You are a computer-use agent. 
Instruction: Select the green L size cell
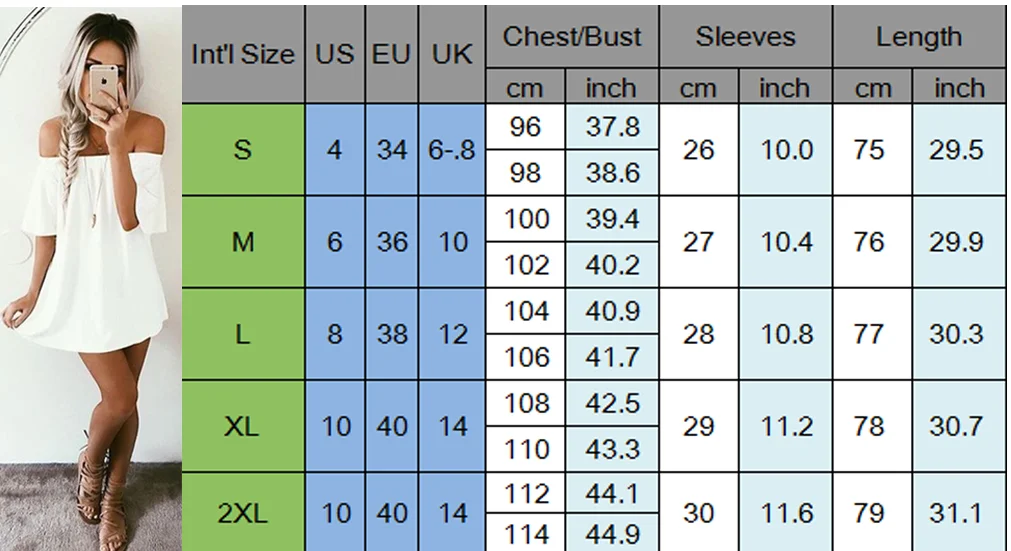point(243,334)
